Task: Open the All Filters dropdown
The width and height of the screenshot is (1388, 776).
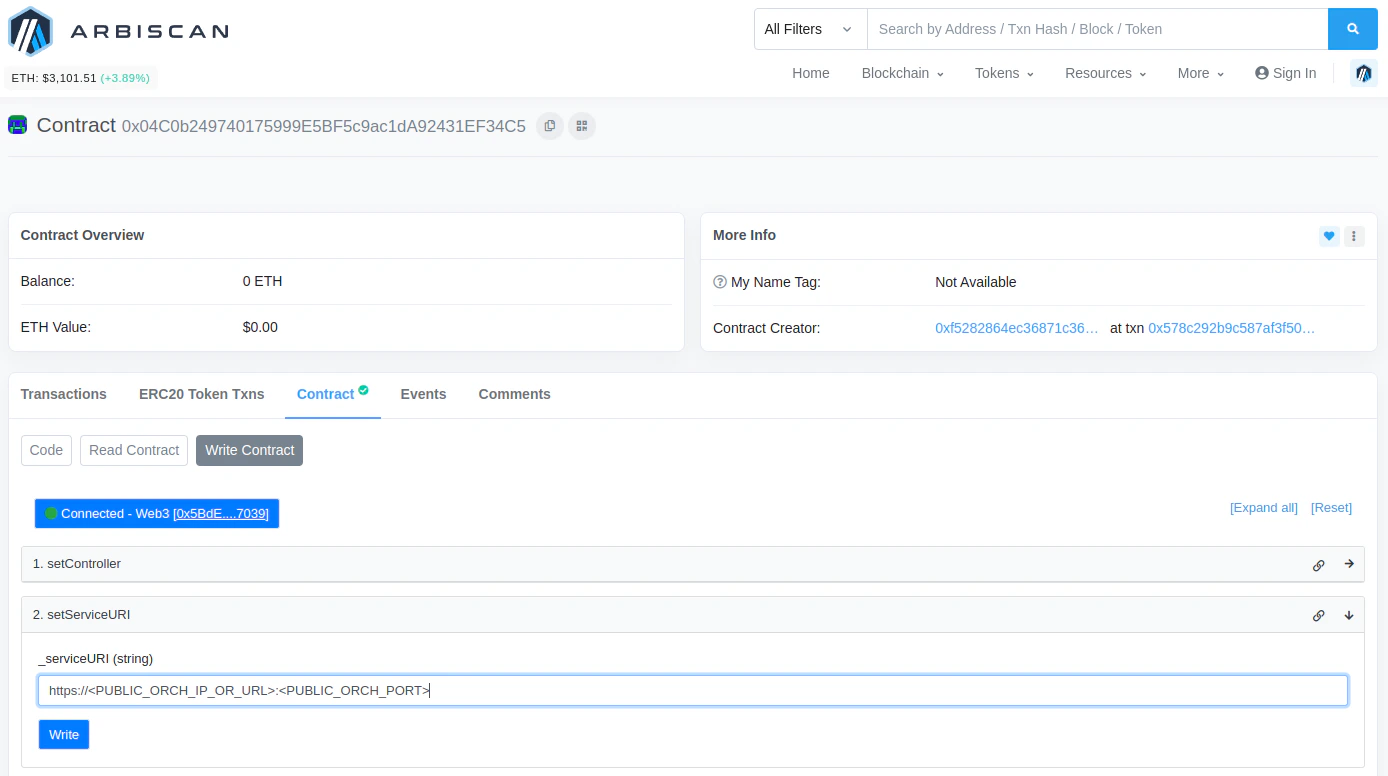Action: (x=810, y=29)
